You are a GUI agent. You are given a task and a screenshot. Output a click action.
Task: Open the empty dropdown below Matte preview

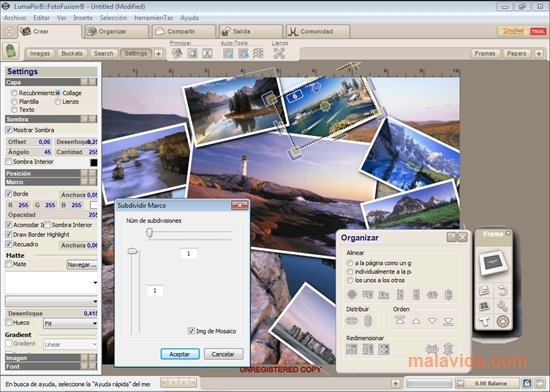coord(52,301)
